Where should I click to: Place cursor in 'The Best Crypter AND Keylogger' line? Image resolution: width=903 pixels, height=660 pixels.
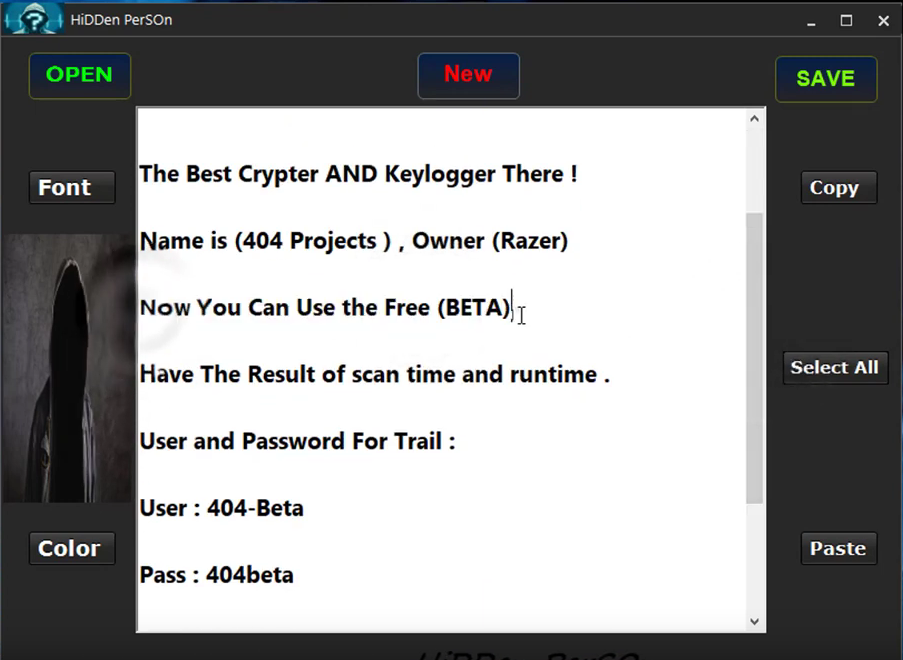point(358,174)
